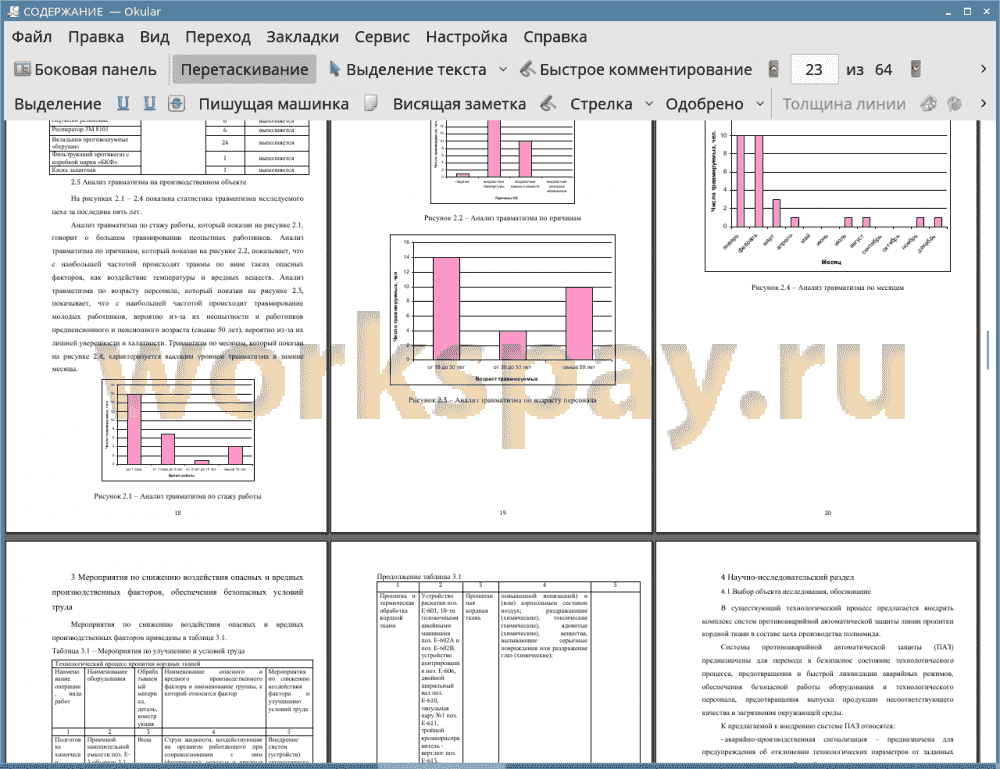Open the Толщина линии line width control

[844, 104]
